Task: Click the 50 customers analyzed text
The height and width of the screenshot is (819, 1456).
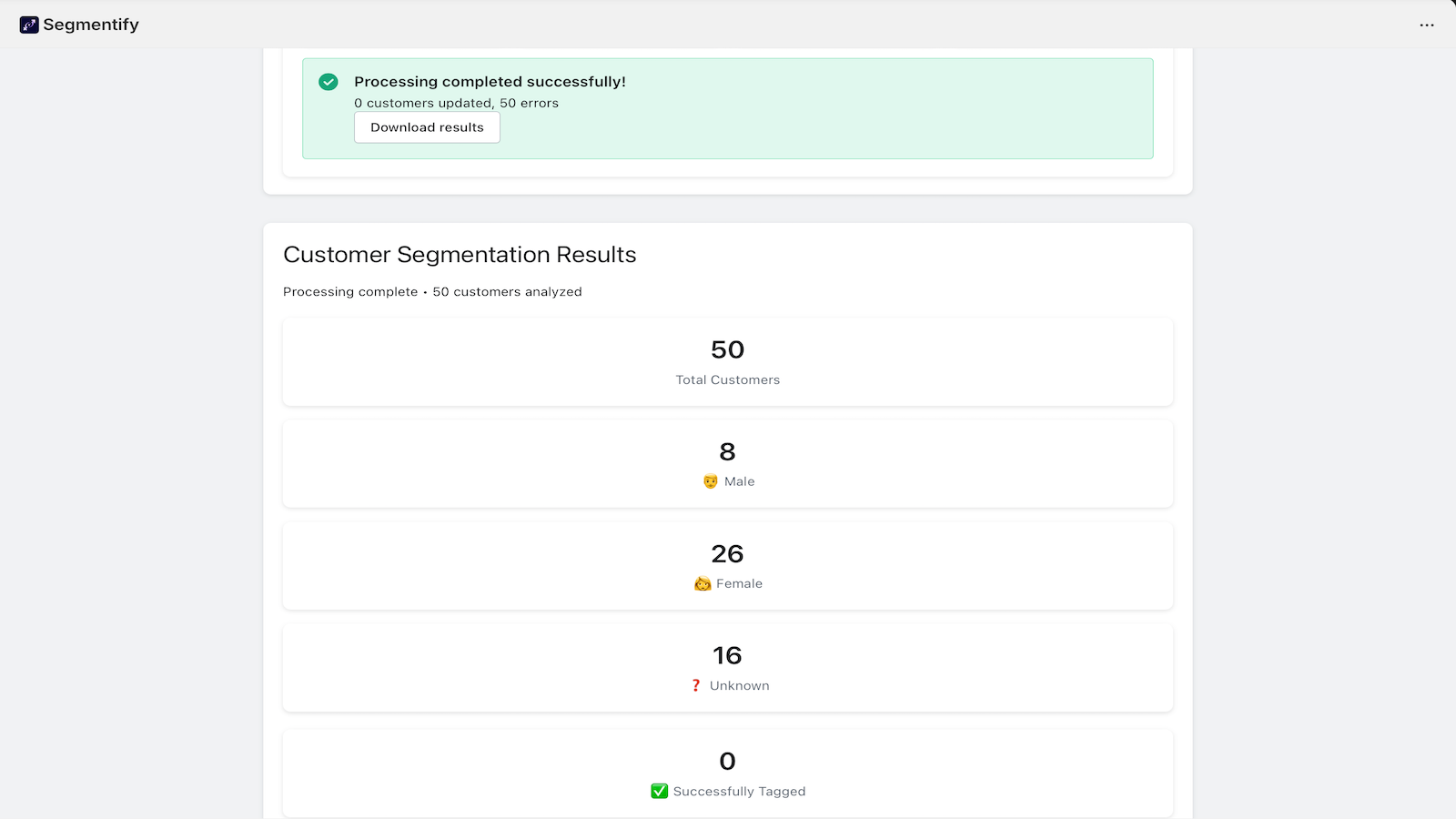Action: click(507, 291)
